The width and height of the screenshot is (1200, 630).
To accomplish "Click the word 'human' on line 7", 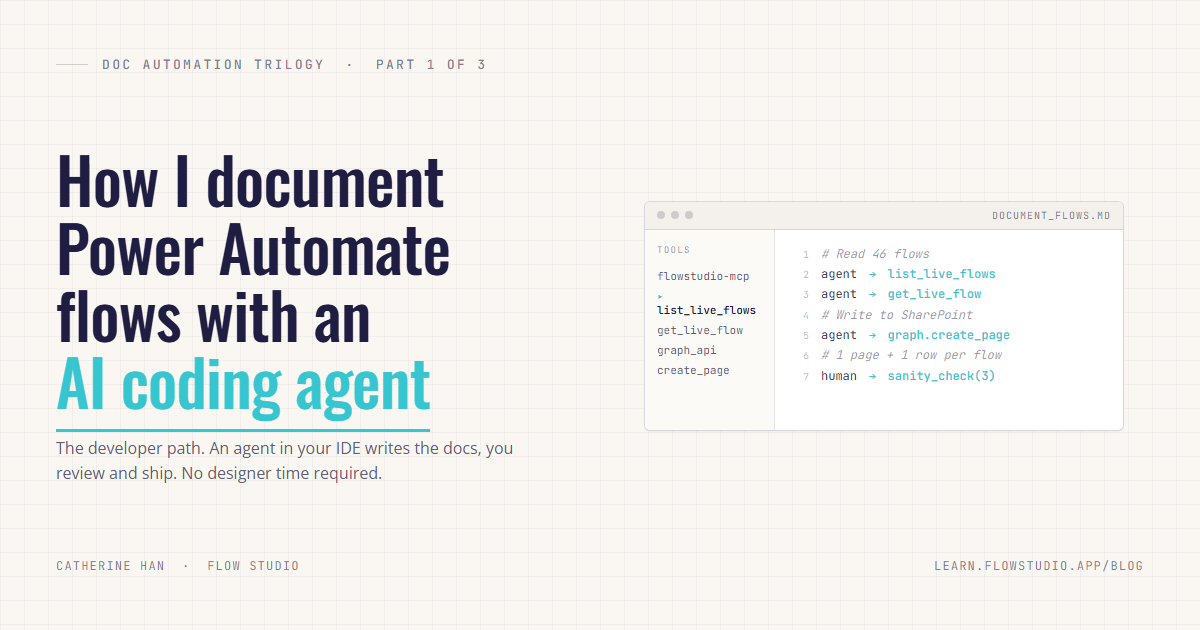I will tap(839, 376).
